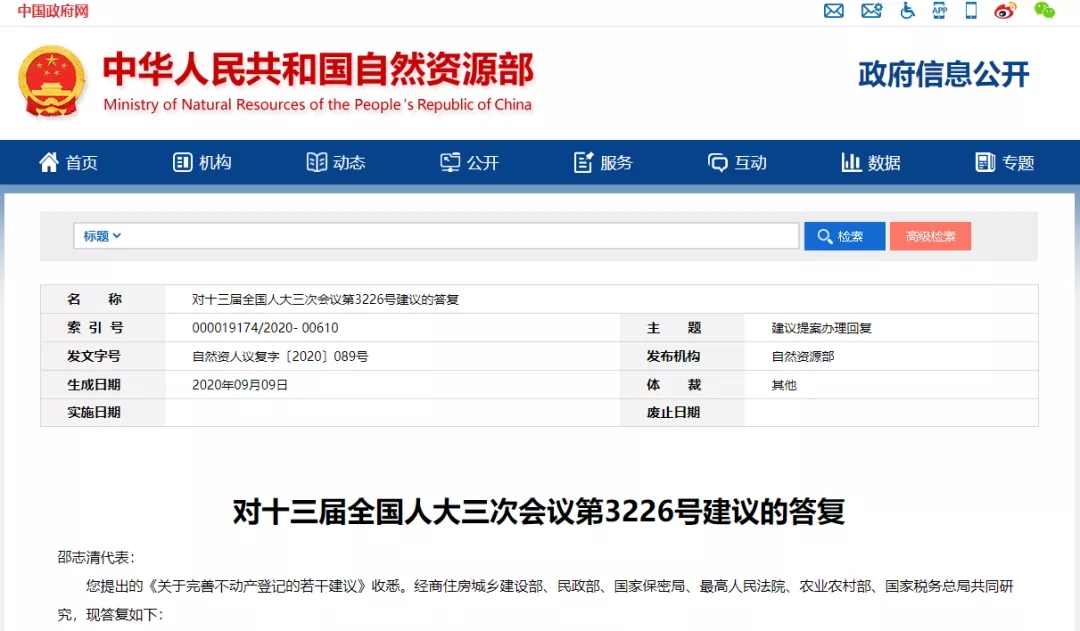1080x631 pixels.
Task: Click the bar chart icon for 数据
Action: tap(851, 163)
